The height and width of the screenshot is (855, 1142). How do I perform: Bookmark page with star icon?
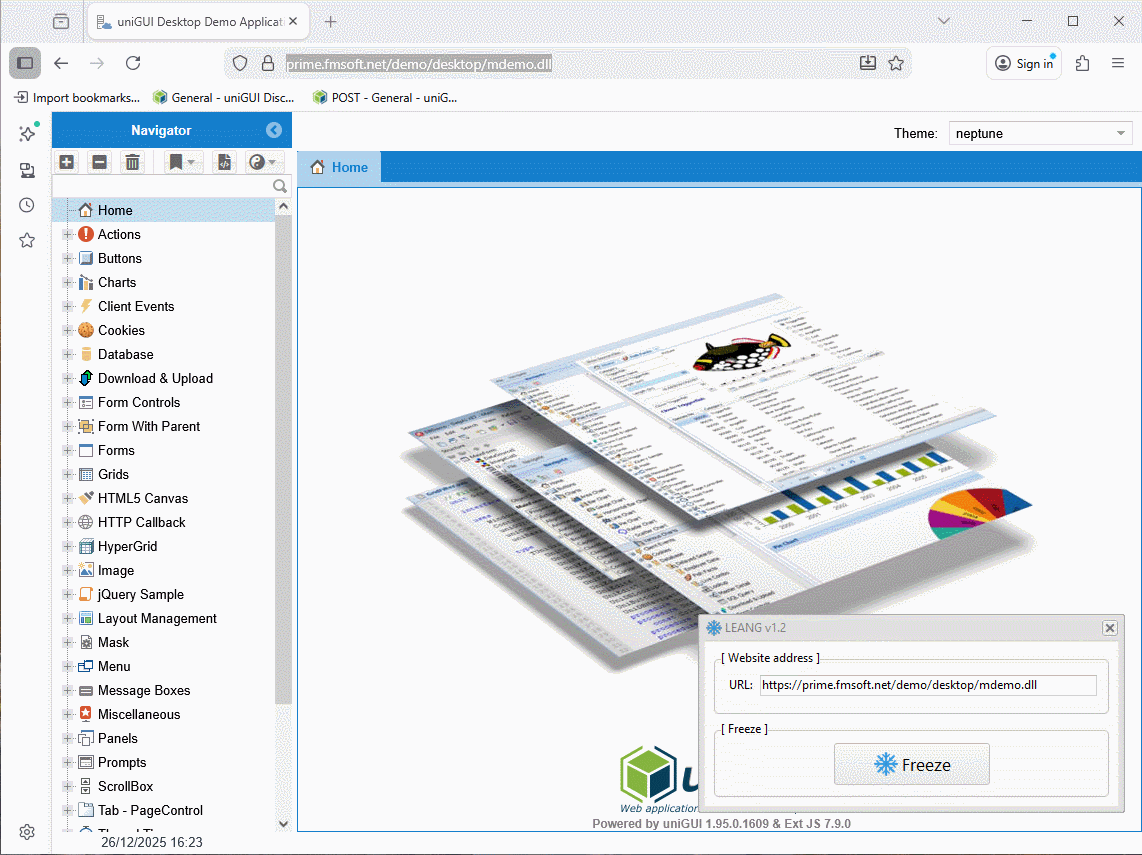pyautogui.click(x=896, y=63)
